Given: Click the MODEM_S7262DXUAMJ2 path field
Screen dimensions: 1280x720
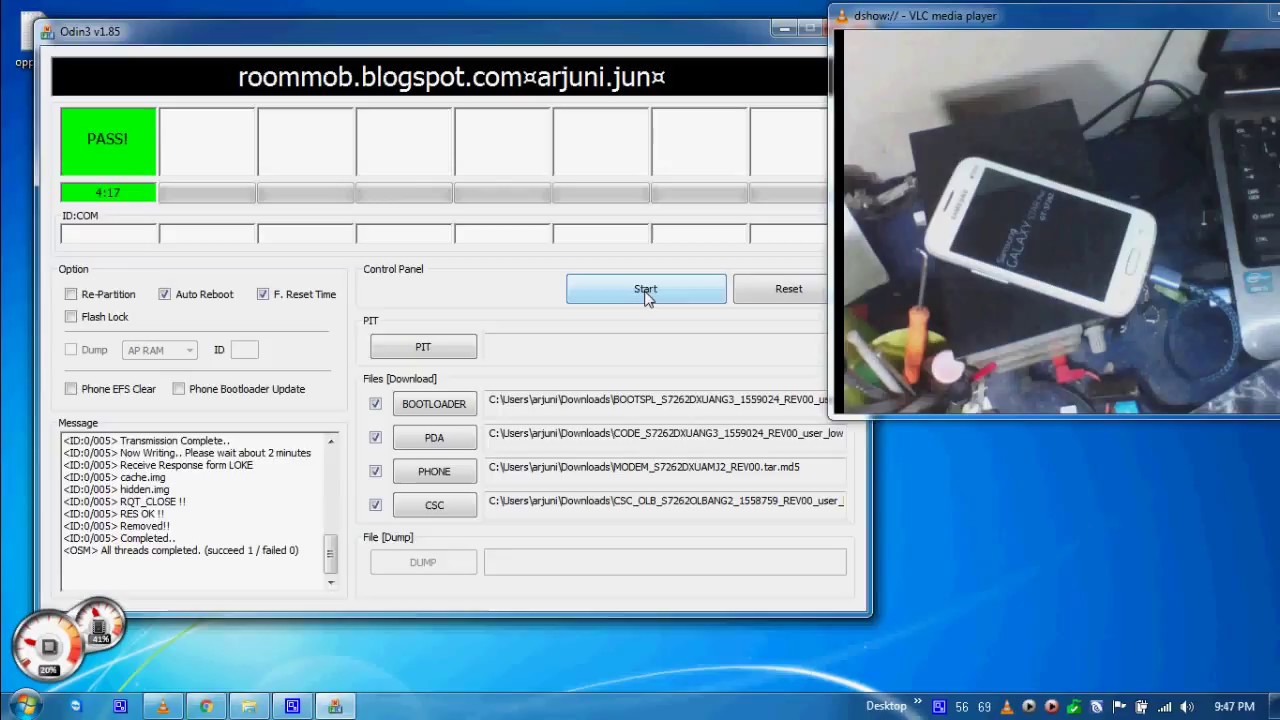Looking at the screenshot, I should [x=665, y=467].
